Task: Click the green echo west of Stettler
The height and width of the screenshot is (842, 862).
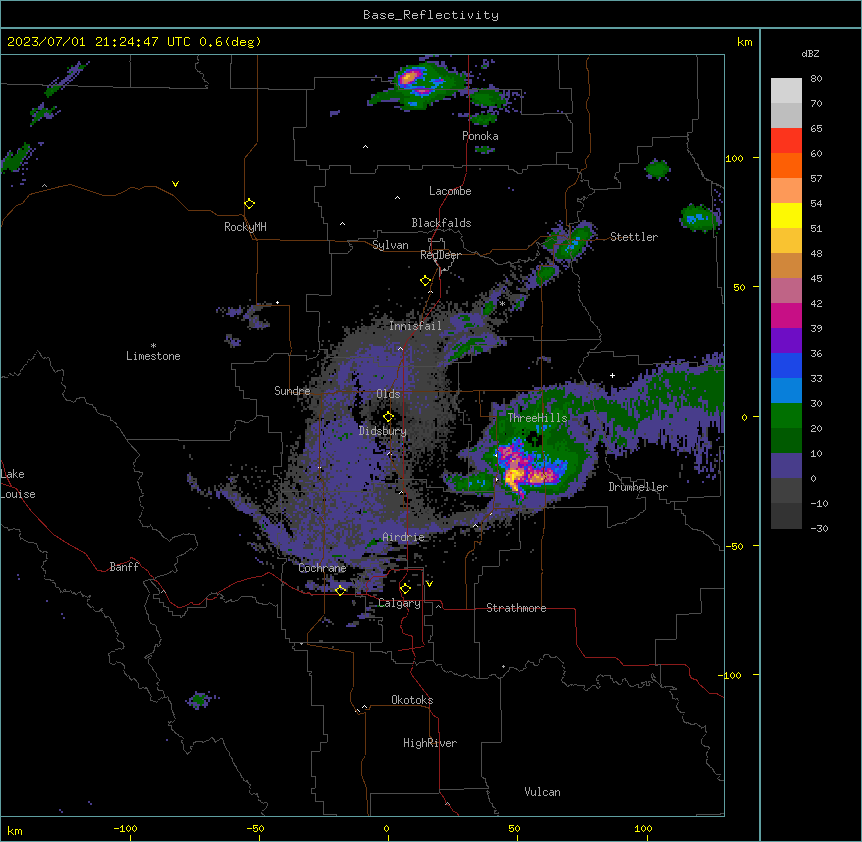Action: (572, 242)
